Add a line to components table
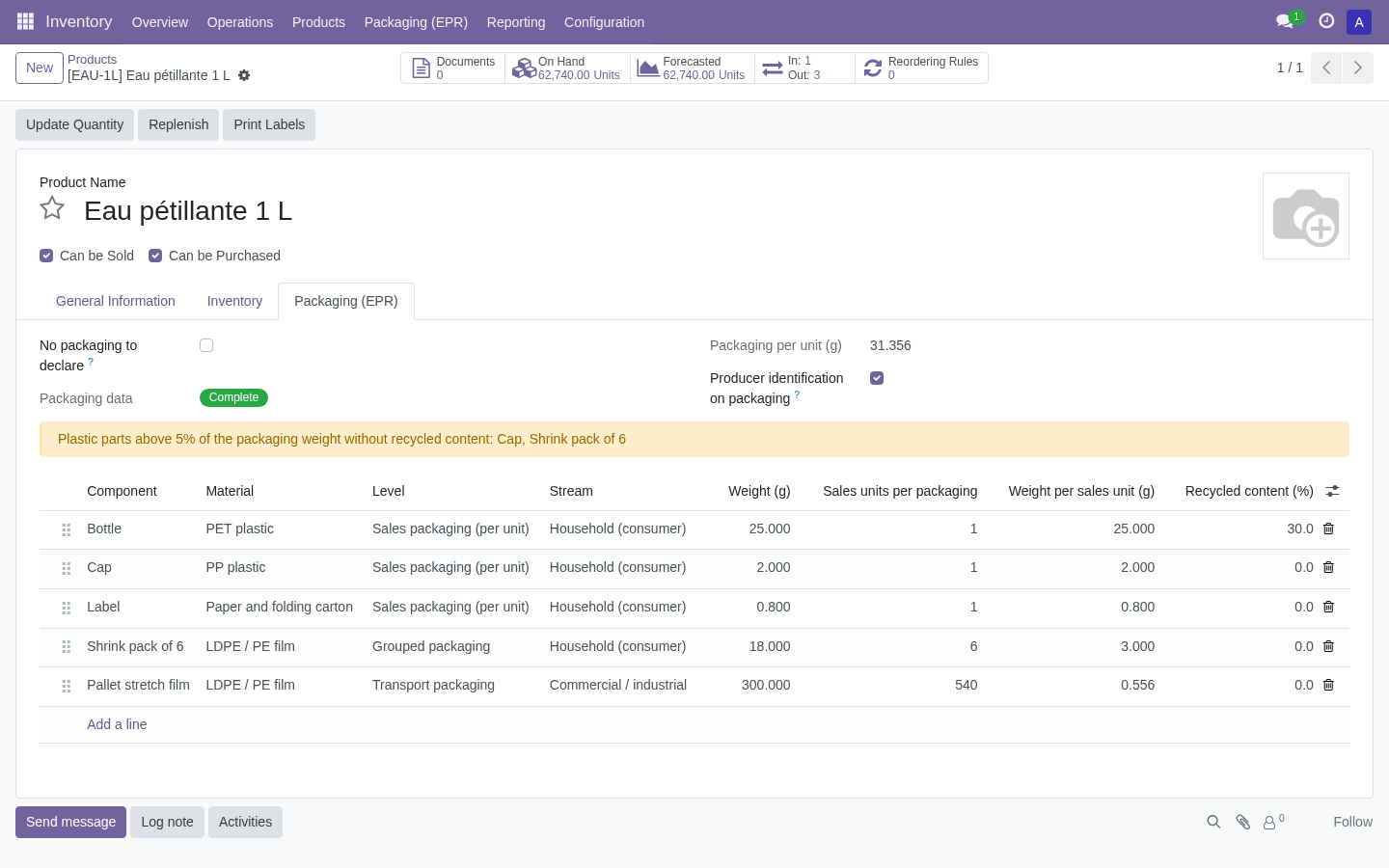Viewport: 1389px width, 868px height. tap(117, 724)
